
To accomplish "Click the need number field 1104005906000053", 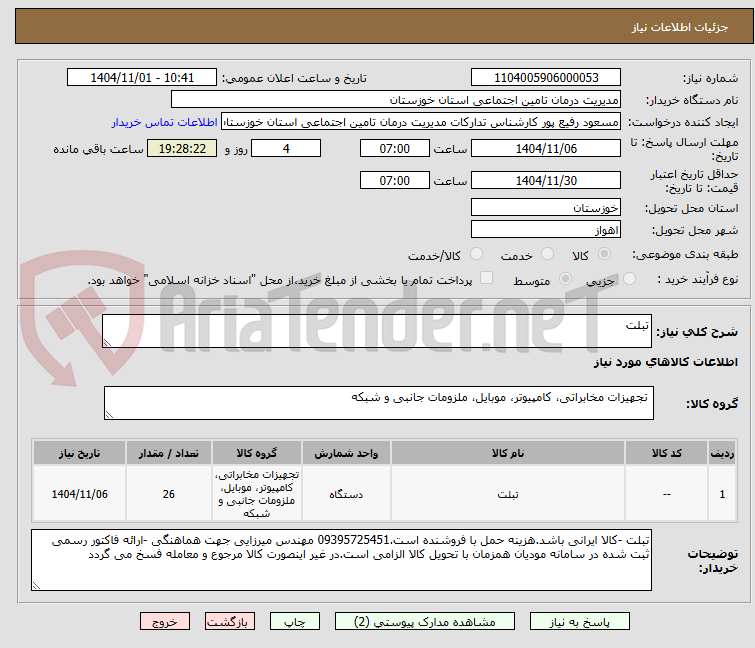I will click(x=546, y=78).
